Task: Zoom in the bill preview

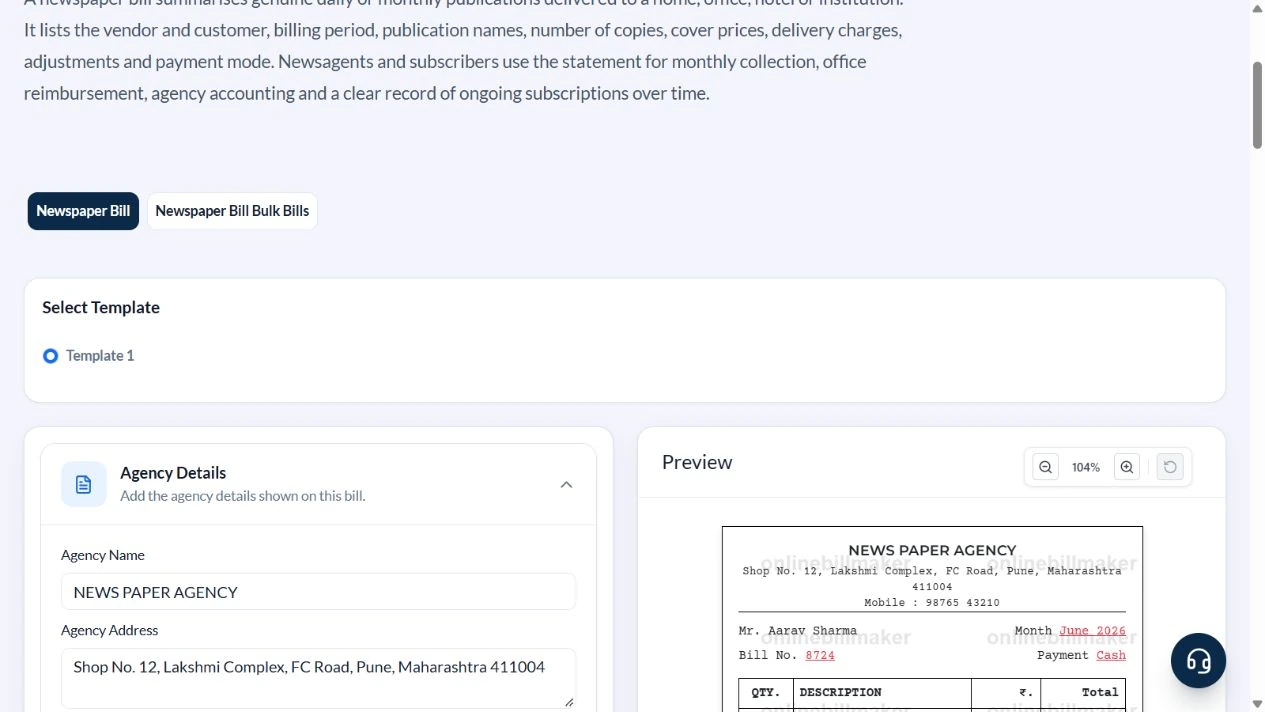Action: click(1127, 467)
